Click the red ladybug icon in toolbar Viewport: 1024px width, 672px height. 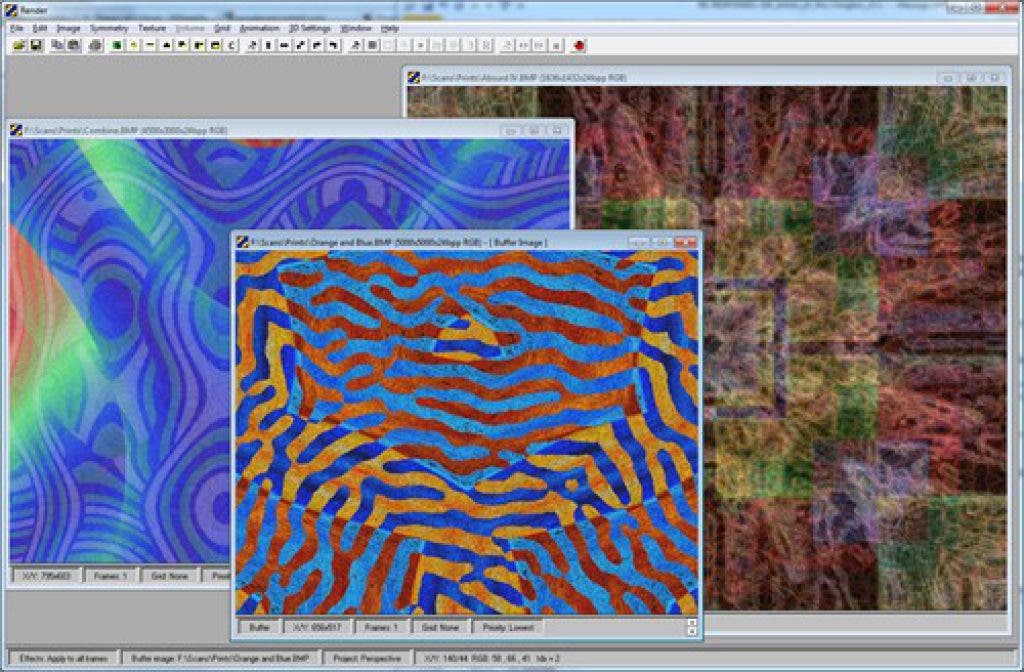coord(580,45)
